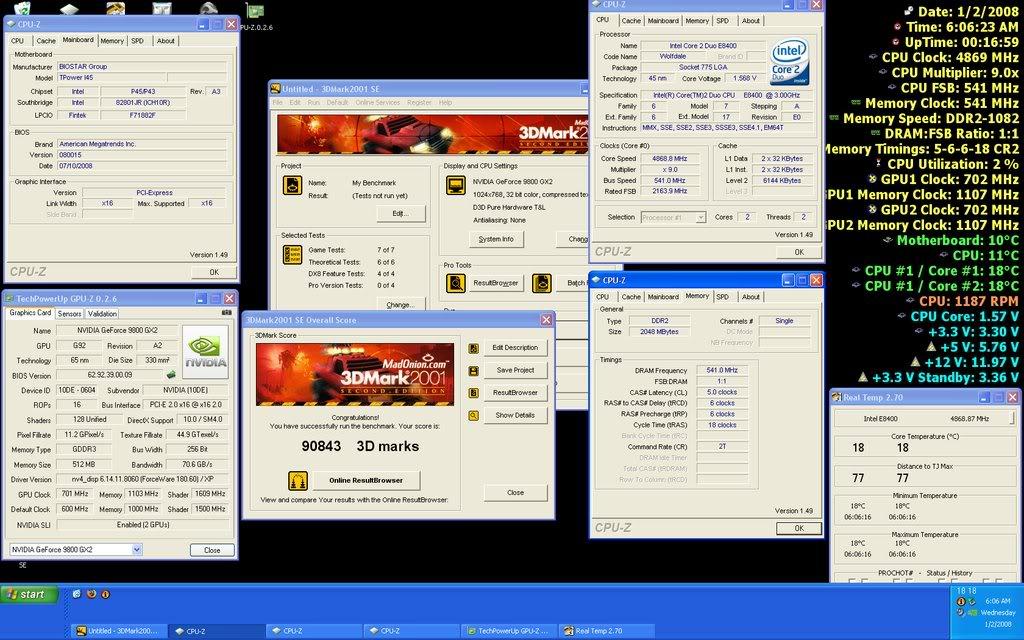Screen dimensions: 1024x640
Task: Click the Display and CPU Settings monitor icon
Action: tap(455, 185)
